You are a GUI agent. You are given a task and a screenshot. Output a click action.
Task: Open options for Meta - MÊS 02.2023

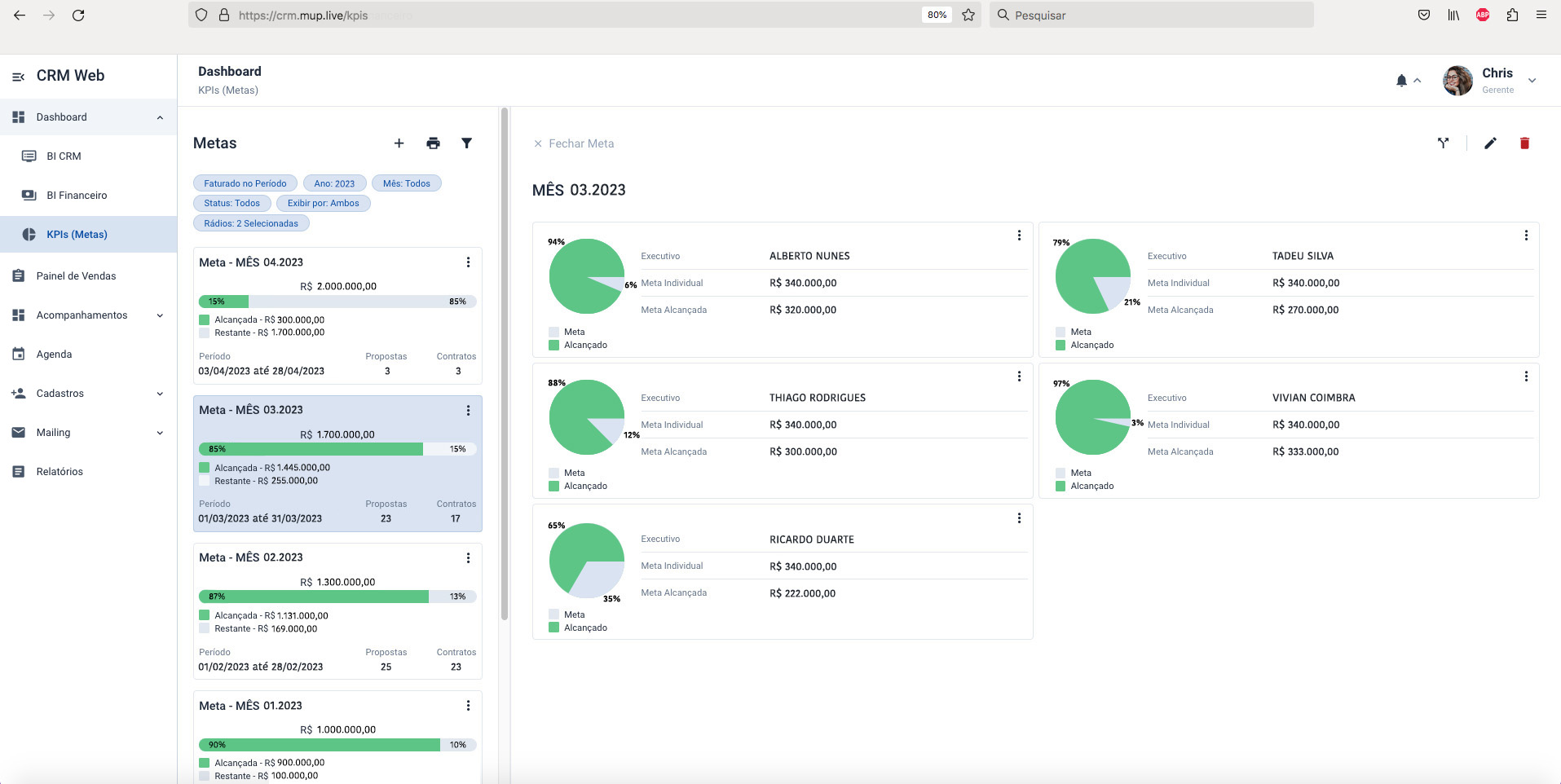(x=468, y=558)
